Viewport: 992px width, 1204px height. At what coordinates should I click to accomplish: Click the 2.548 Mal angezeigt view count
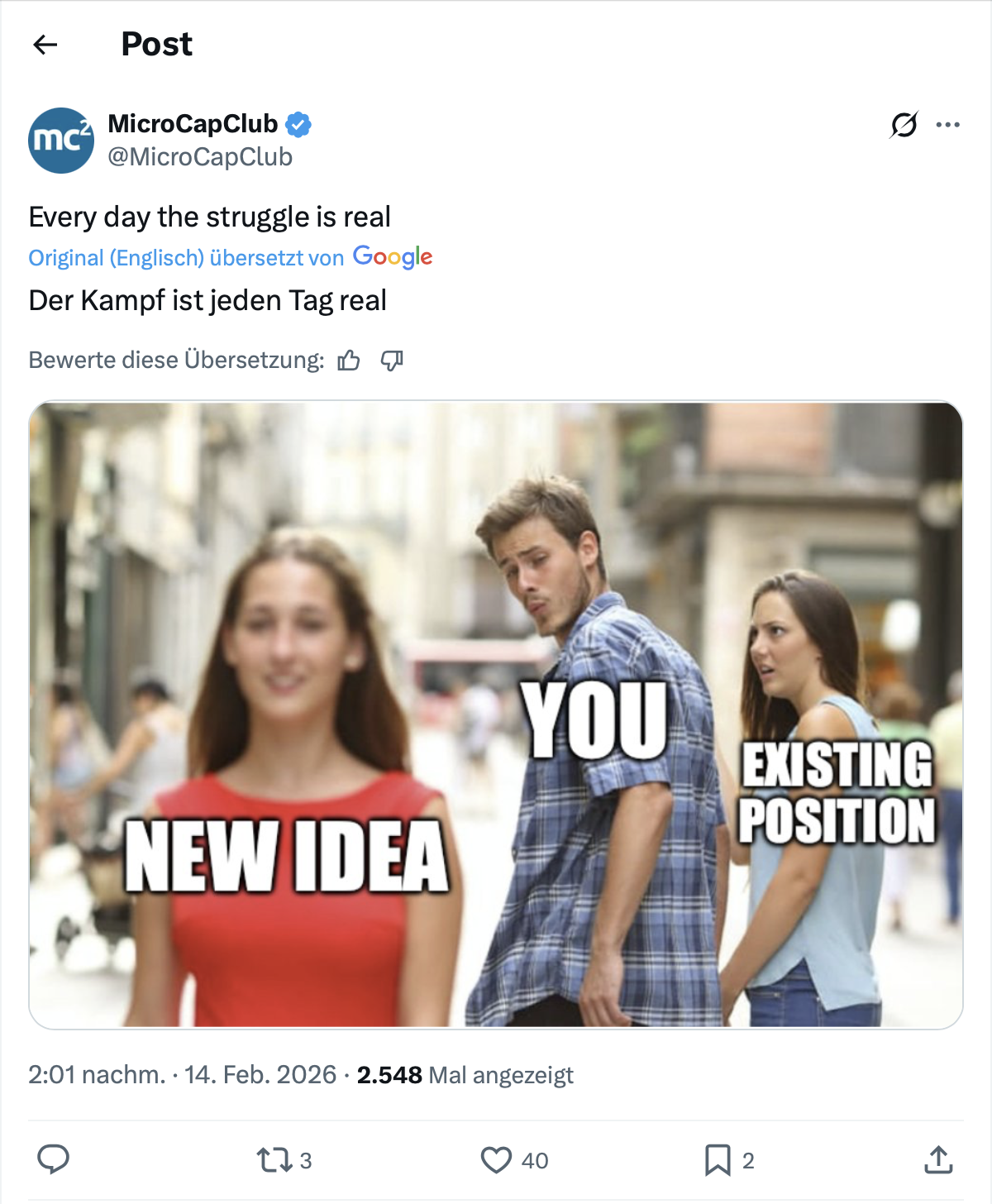tap(465, 1075)
